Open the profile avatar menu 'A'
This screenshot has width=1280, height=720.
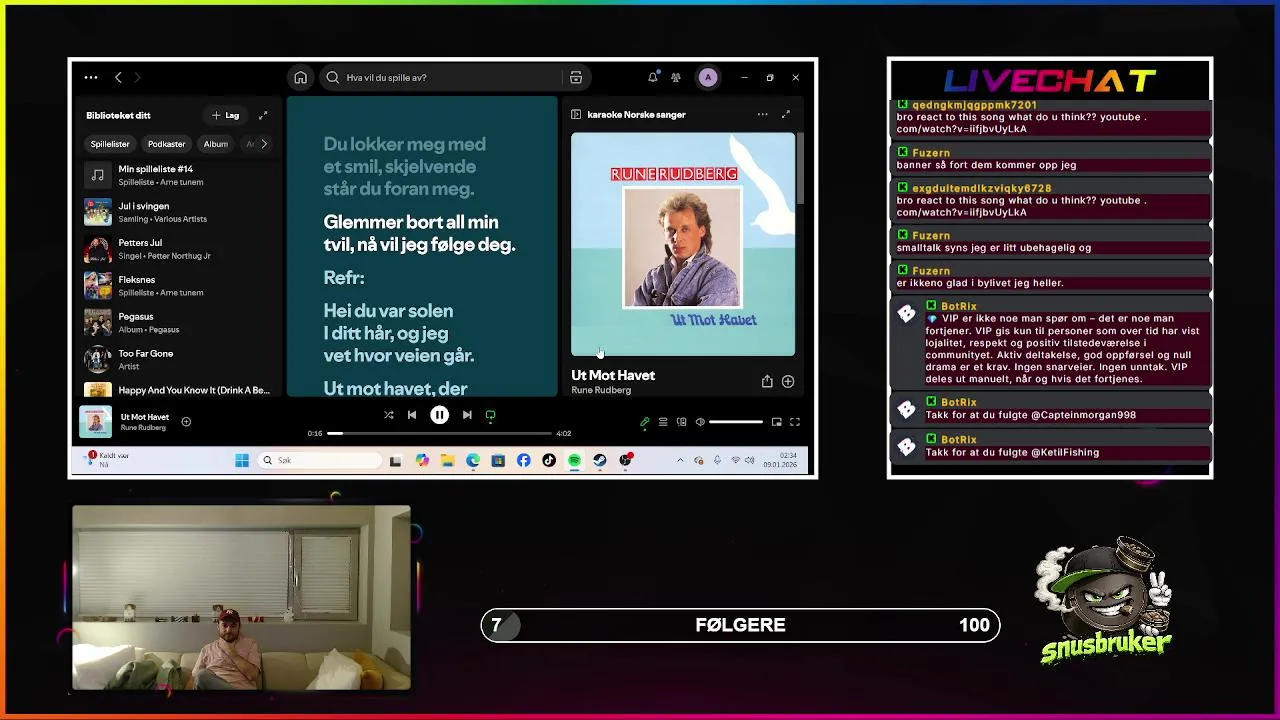pos(707,77)
